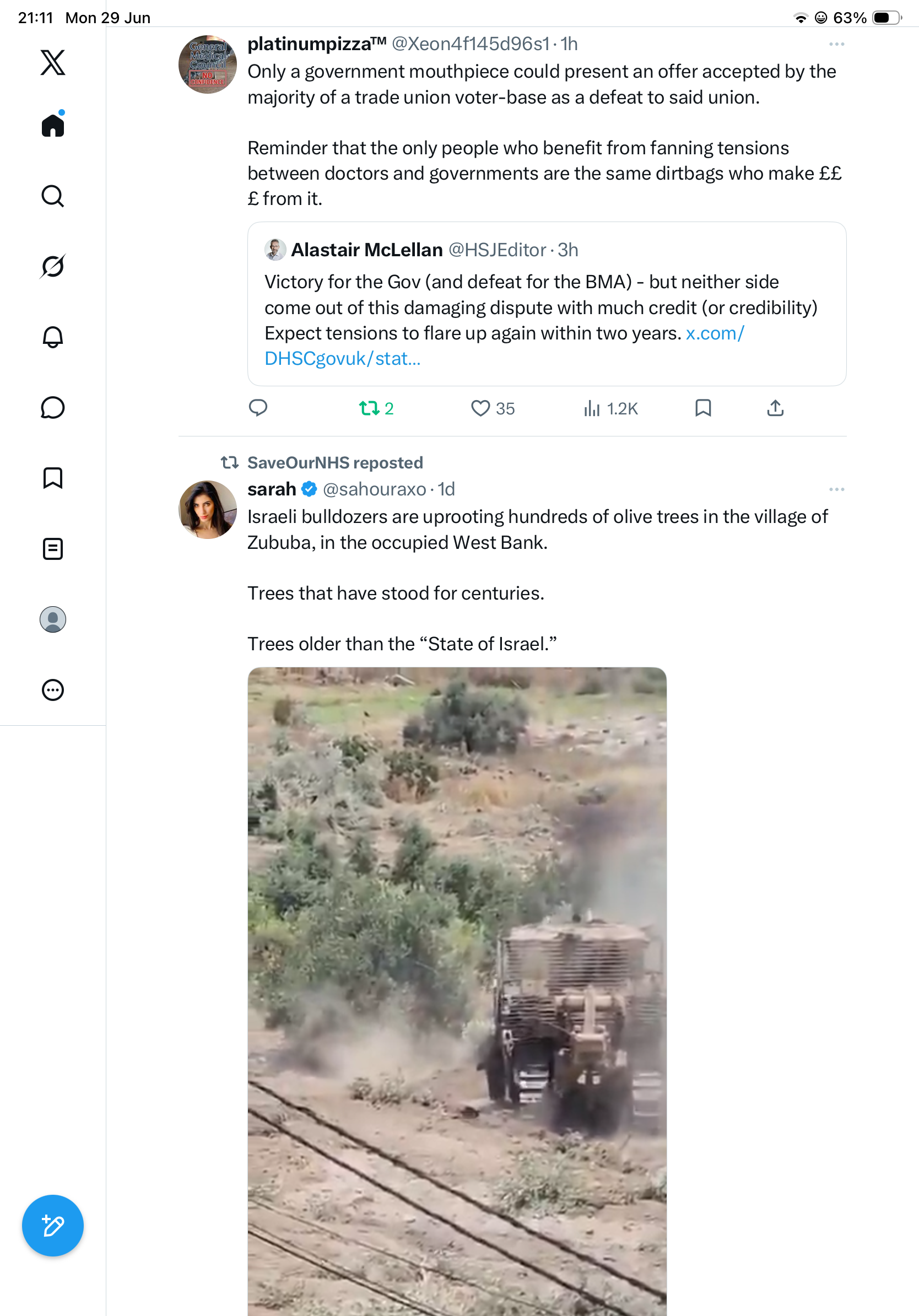Open Profile avatar icon in sidebar
Image resolution: width=919 pixels, height=1316 pixels.
(53, 619)
